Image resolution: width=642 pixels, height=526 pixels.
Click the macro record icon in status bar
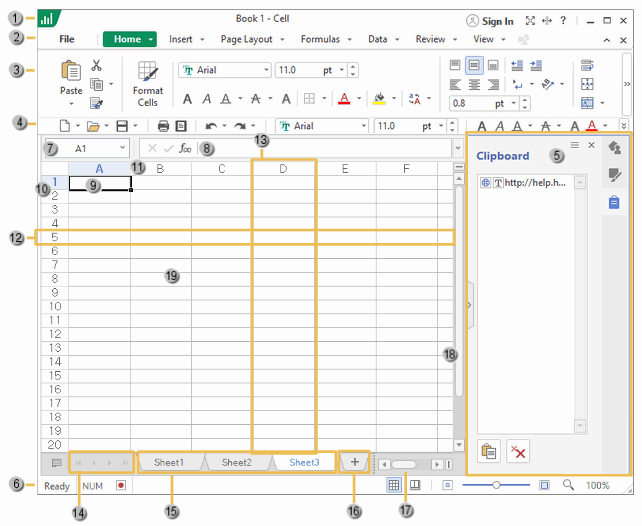(121, 485)
